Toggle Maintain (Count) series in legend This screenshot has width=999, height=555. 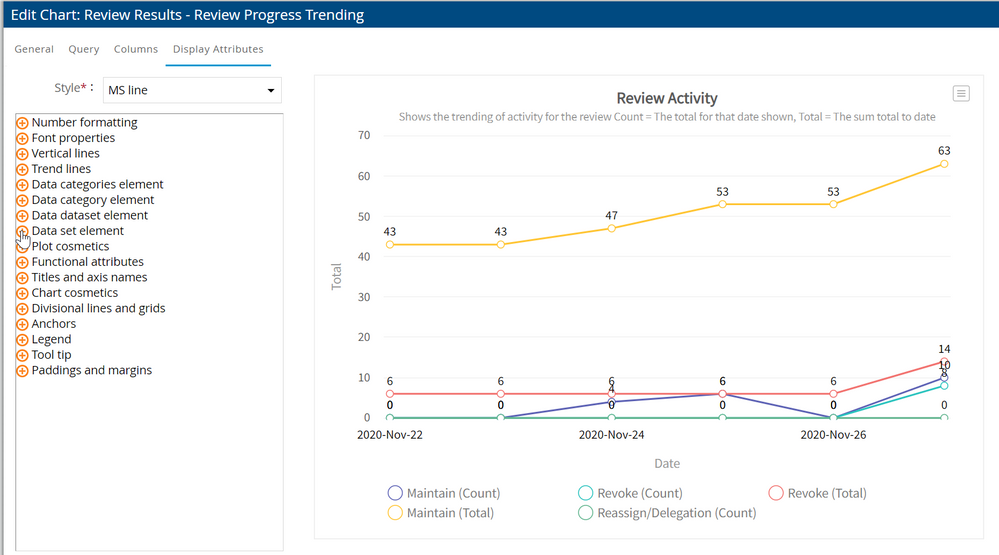click(443, 493)
